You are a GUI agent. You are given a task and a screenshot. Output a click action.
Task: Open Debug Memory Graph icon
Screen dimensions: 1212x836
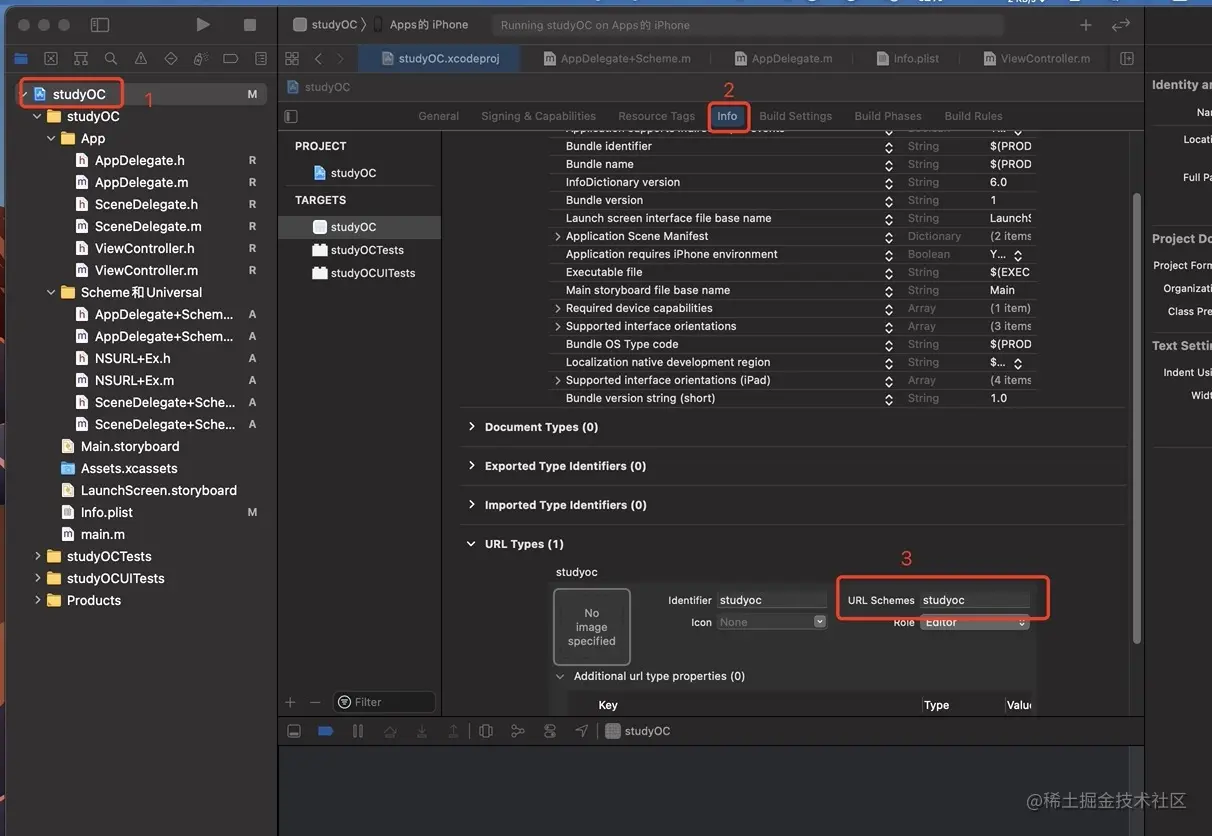pos(518,731)
